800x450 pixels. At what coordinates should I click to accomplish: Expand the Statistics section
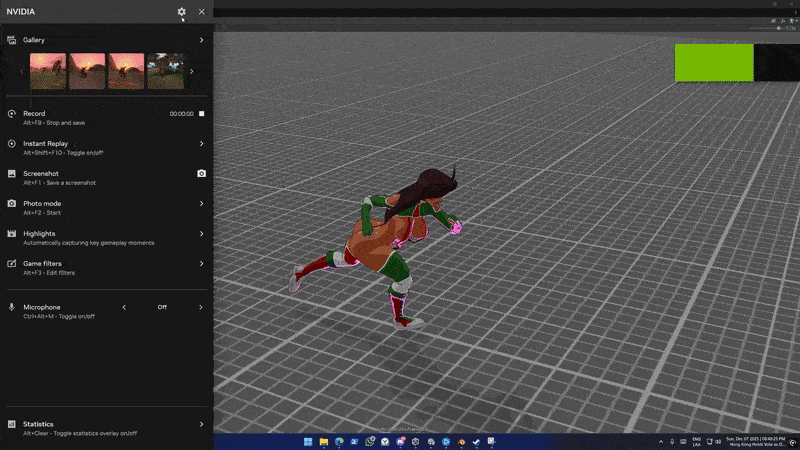click(x=202, y=424)
